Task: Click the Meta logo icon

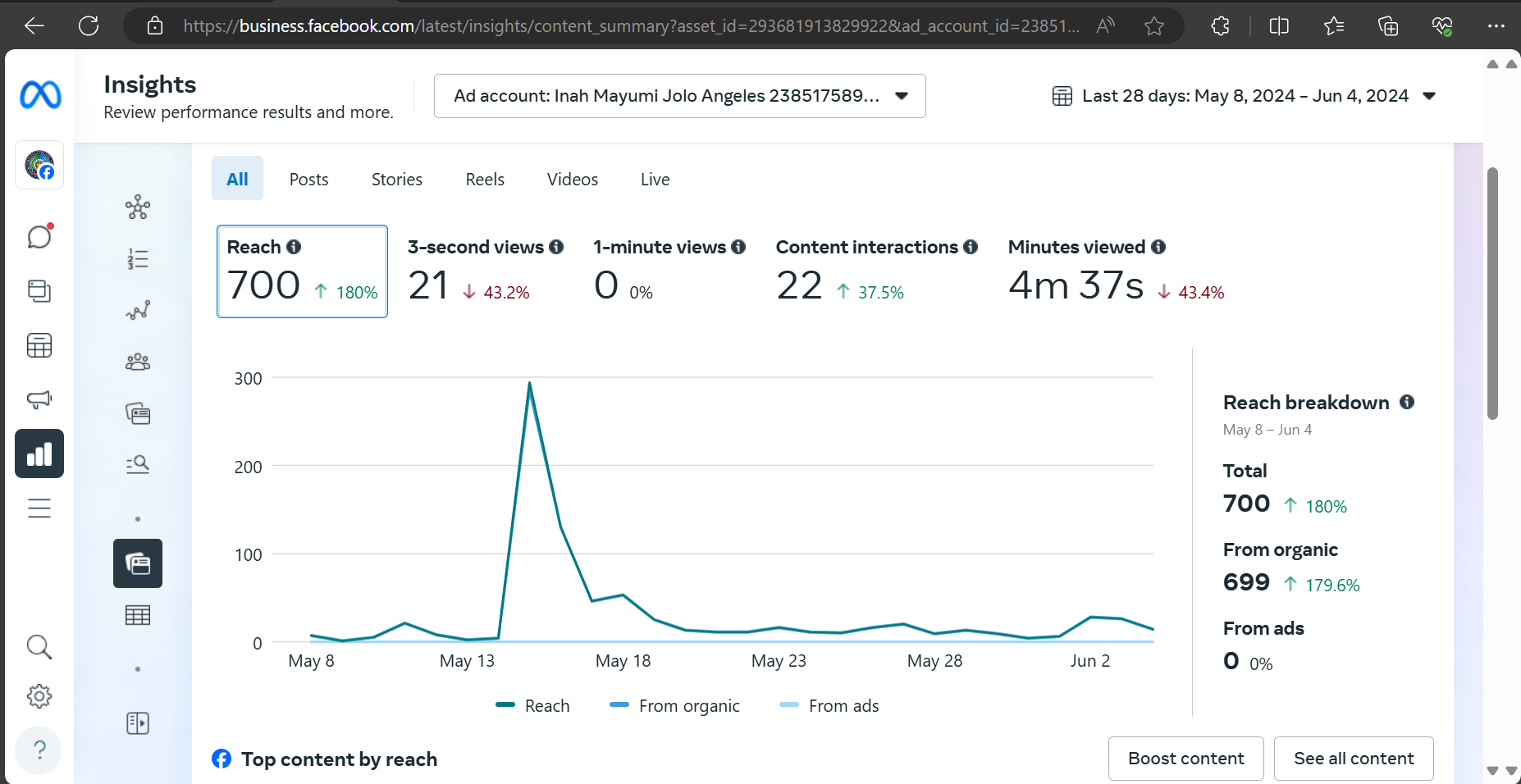Action: click(40, 95)
